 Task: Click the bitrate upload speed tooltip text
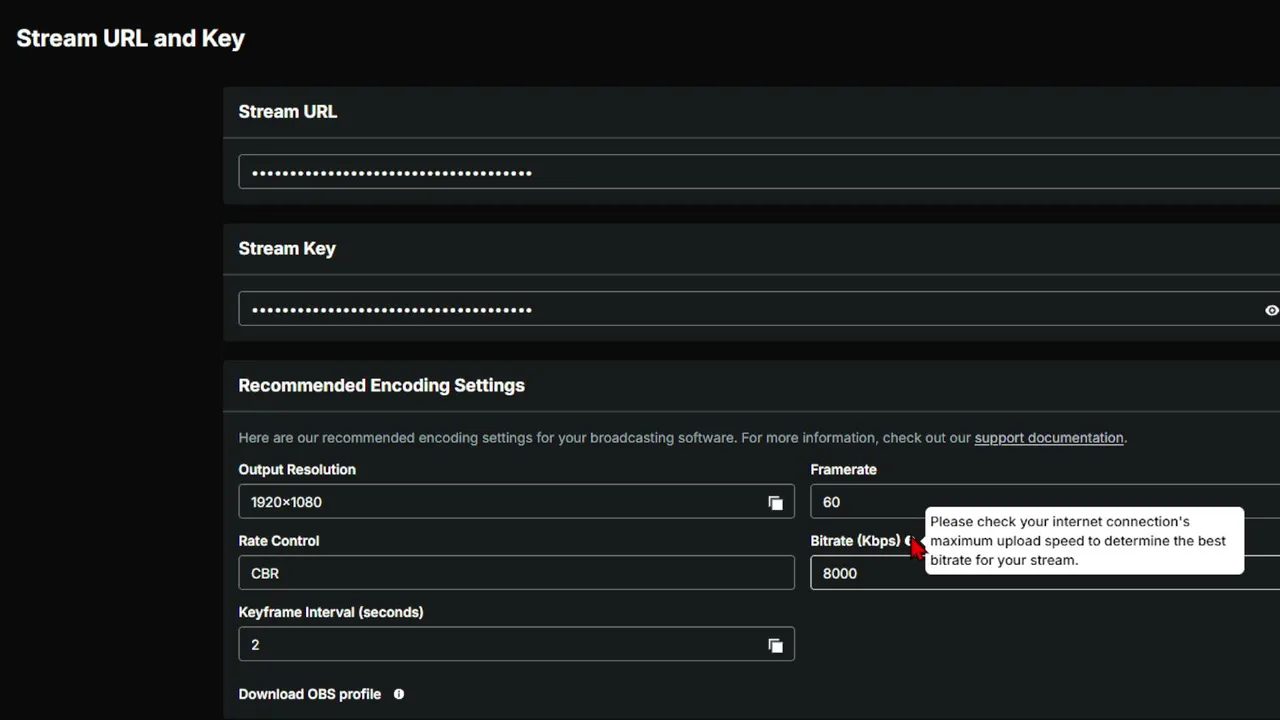coord(1078,541)
